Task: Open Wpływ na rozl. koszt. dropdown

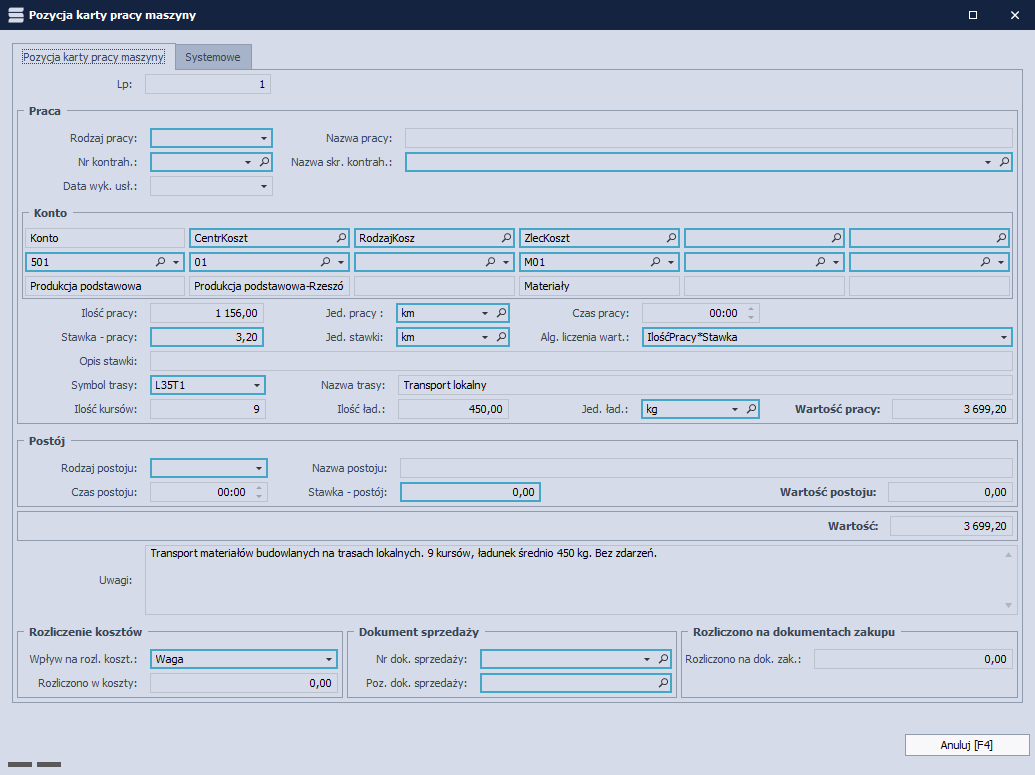Action: pyautogui.click(x=329, y=659)
